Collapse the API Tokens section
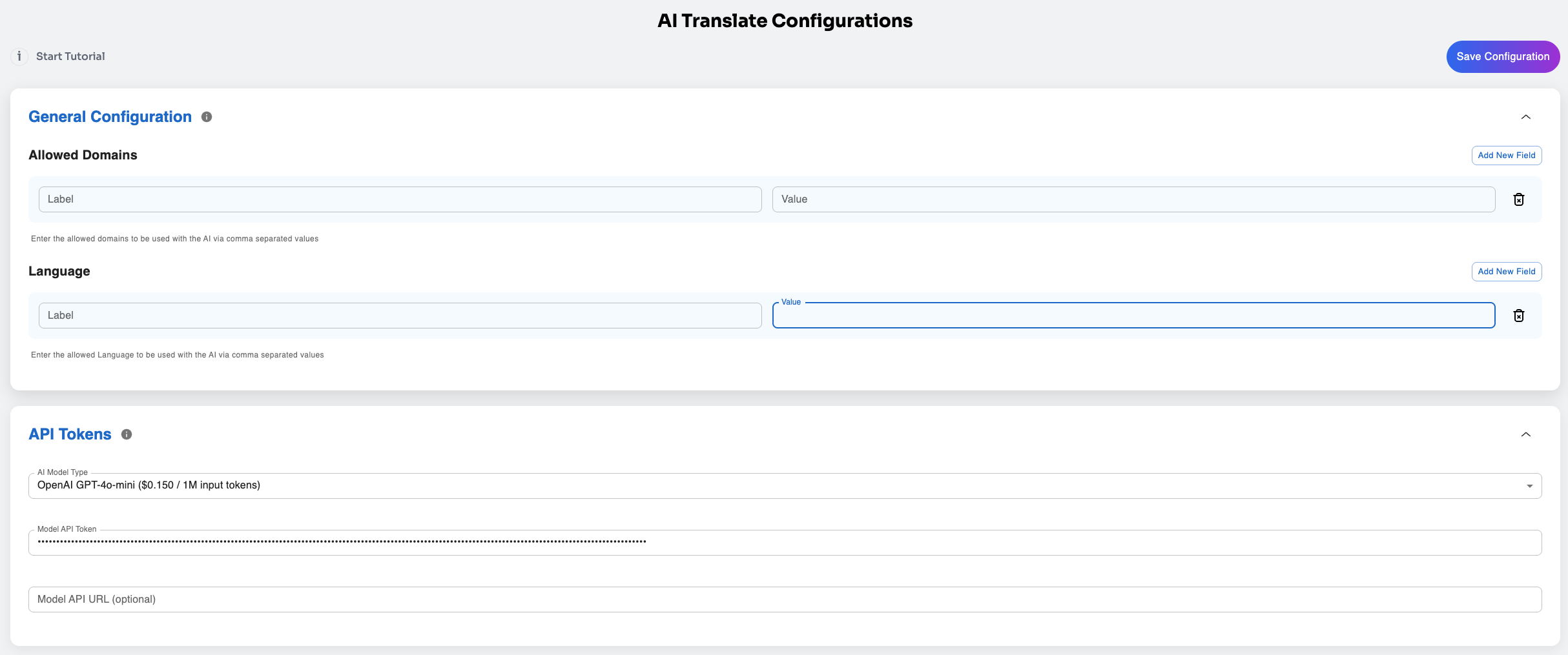Viewport: 1568px width, 655px height. click(x=1526, y=434)
